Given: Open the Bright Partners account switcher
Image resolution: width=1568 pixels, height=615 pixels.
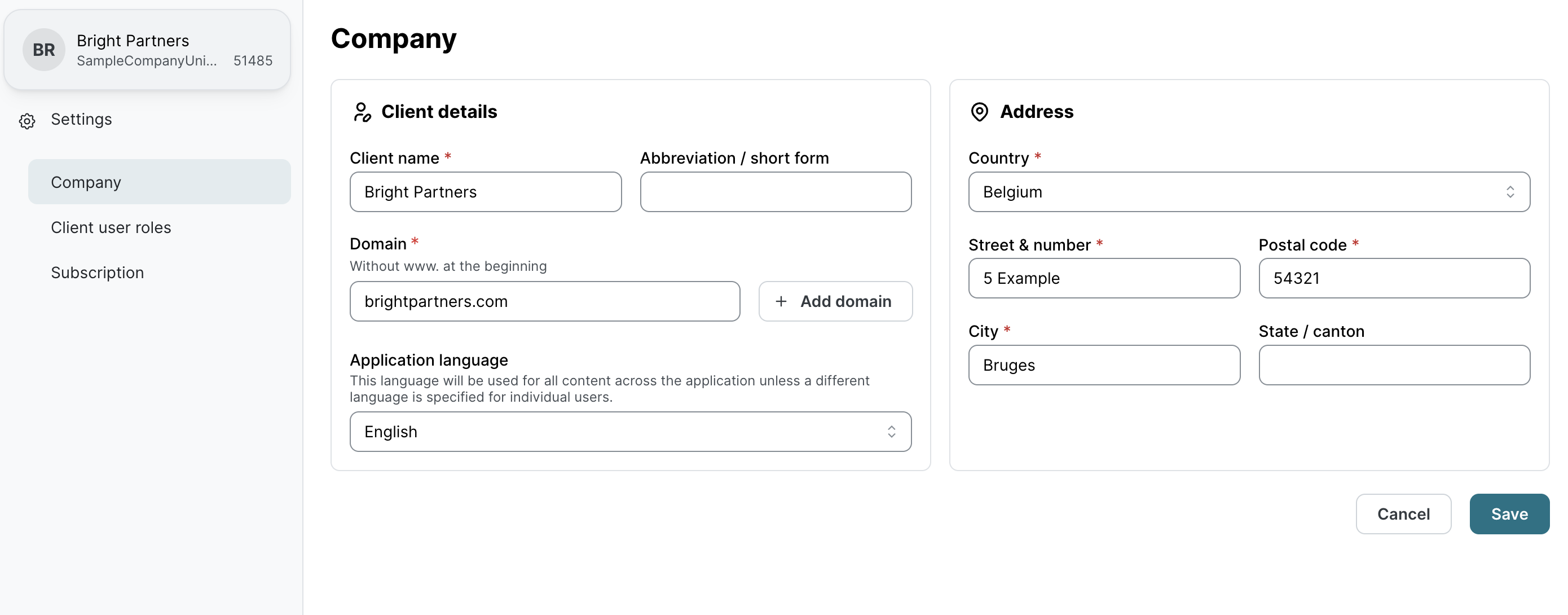Looking at the screenshot, I should coord(147,50).
